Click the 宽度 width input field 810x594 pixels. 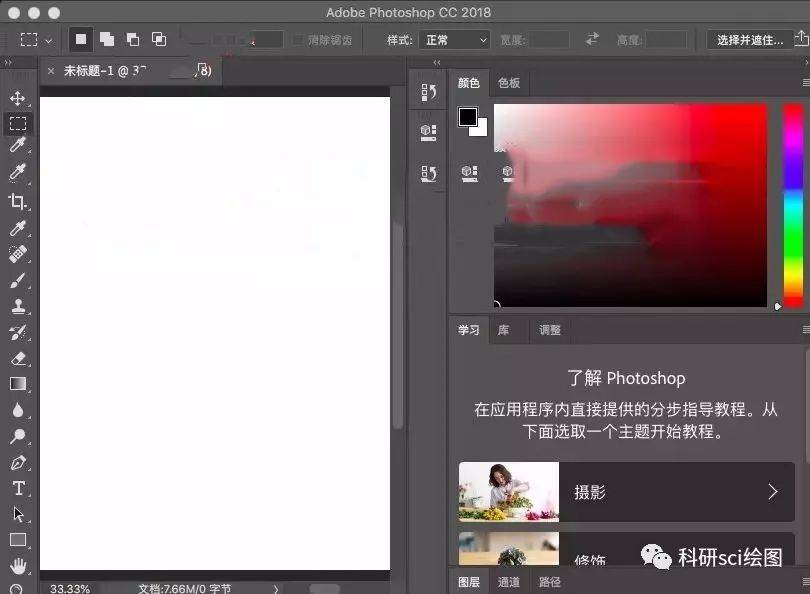[x=549, y=40]
